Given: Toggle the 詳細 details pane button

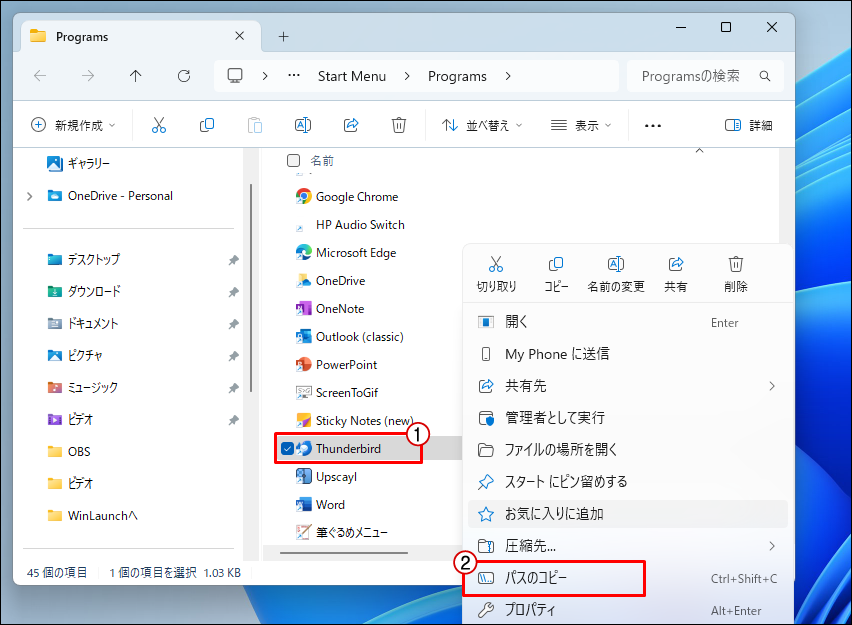Looking at the screenshot, I should [x=749, y=125].
